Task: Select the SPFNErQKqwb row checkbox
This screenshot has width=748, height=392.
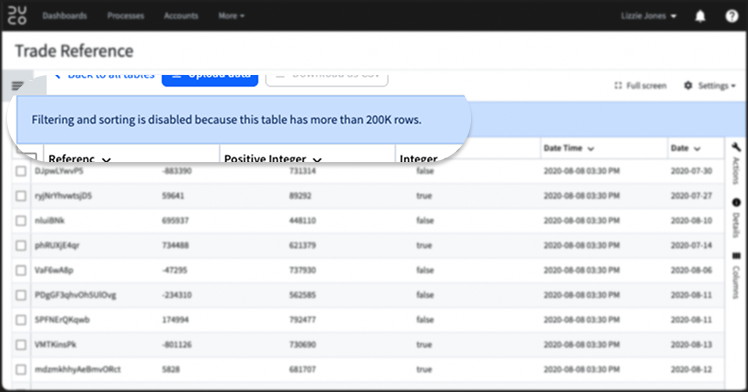Action: pos(21,320)
